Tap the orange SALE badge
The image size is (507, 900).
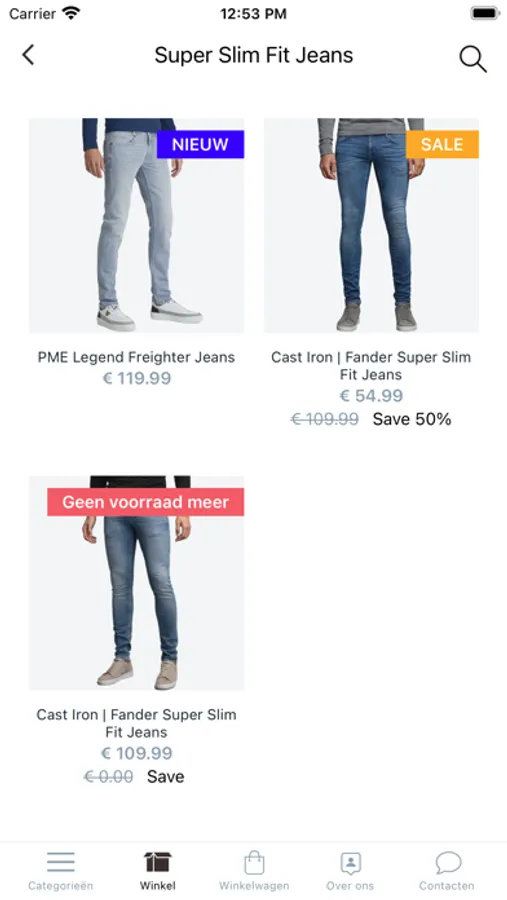click(442, 144)
